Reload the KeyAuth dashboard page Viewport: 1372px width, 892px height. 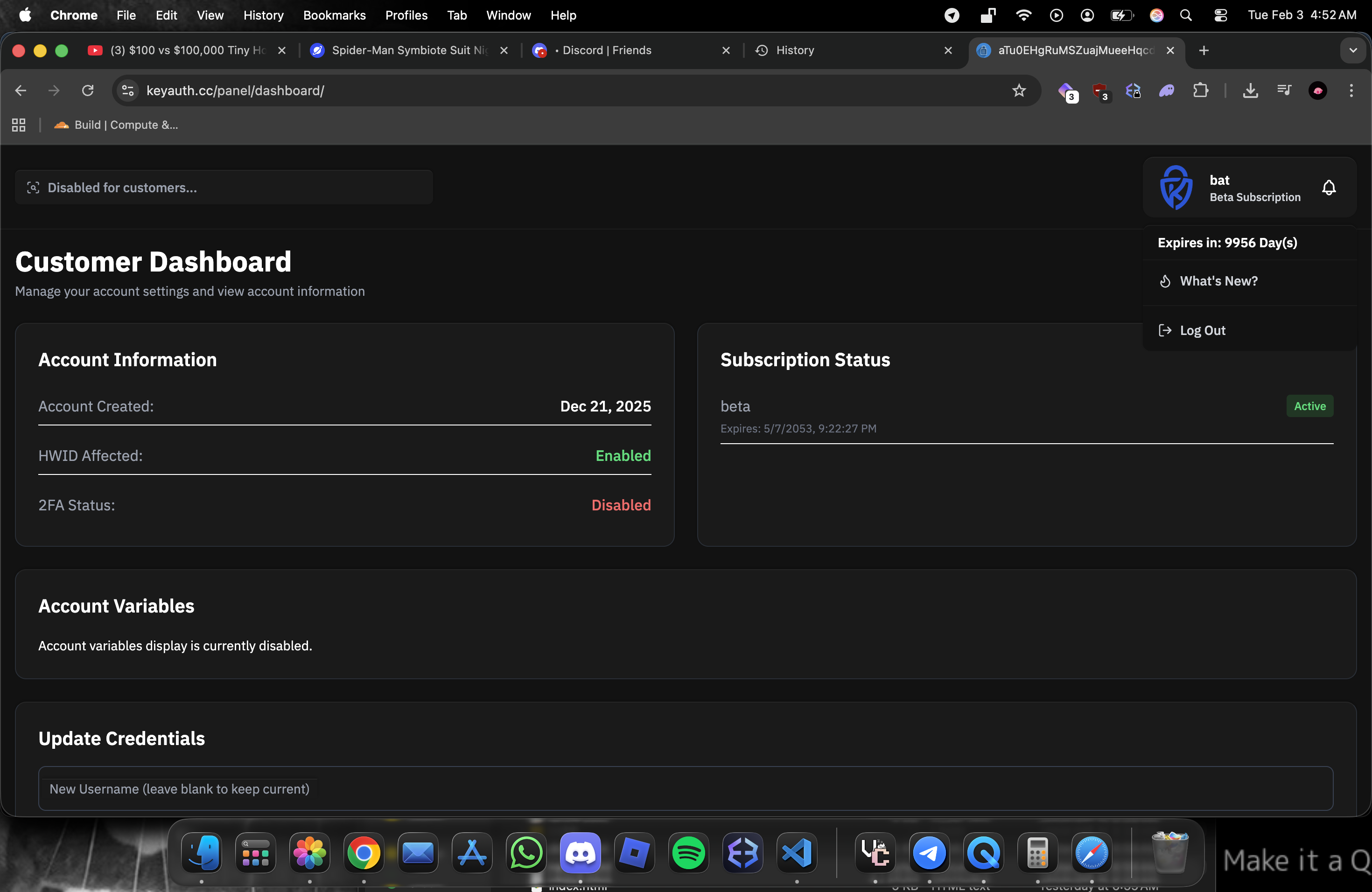(x=88, y=91)
